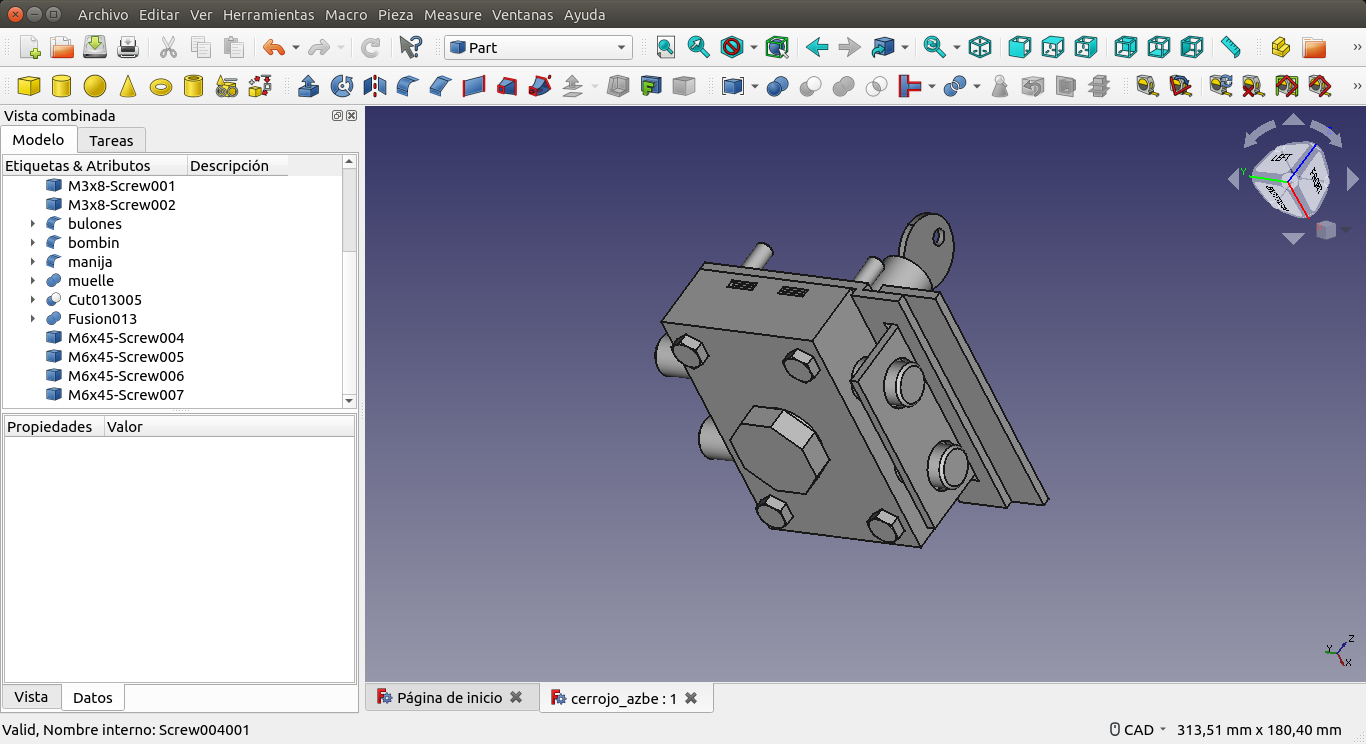Select M6x45-Screw004 in the model tree

coord(125,338)
